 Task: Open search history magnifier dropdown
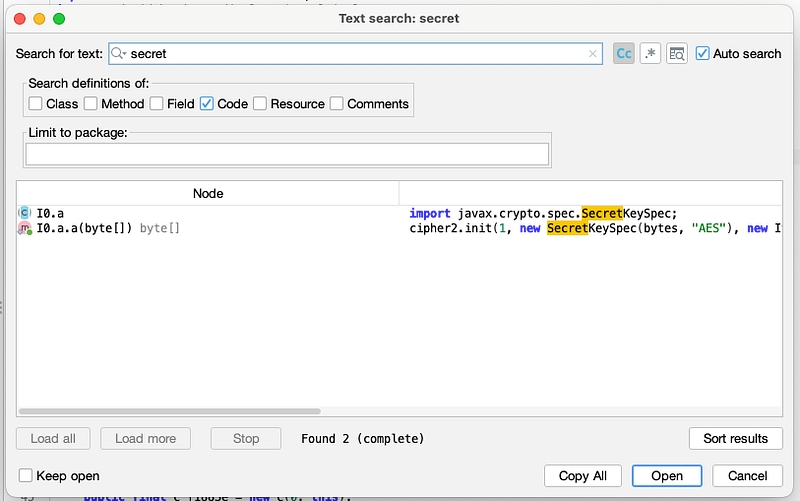tap(119, 54)
